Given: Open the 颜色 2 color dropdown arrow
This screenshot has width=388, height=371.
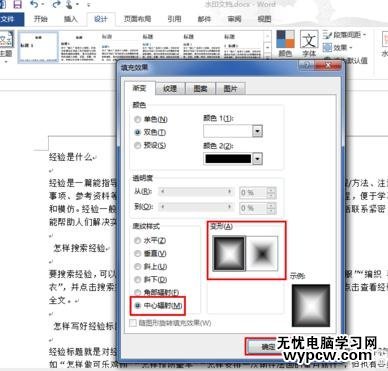Looking at the screenshot, I should [x=257, y=159].
